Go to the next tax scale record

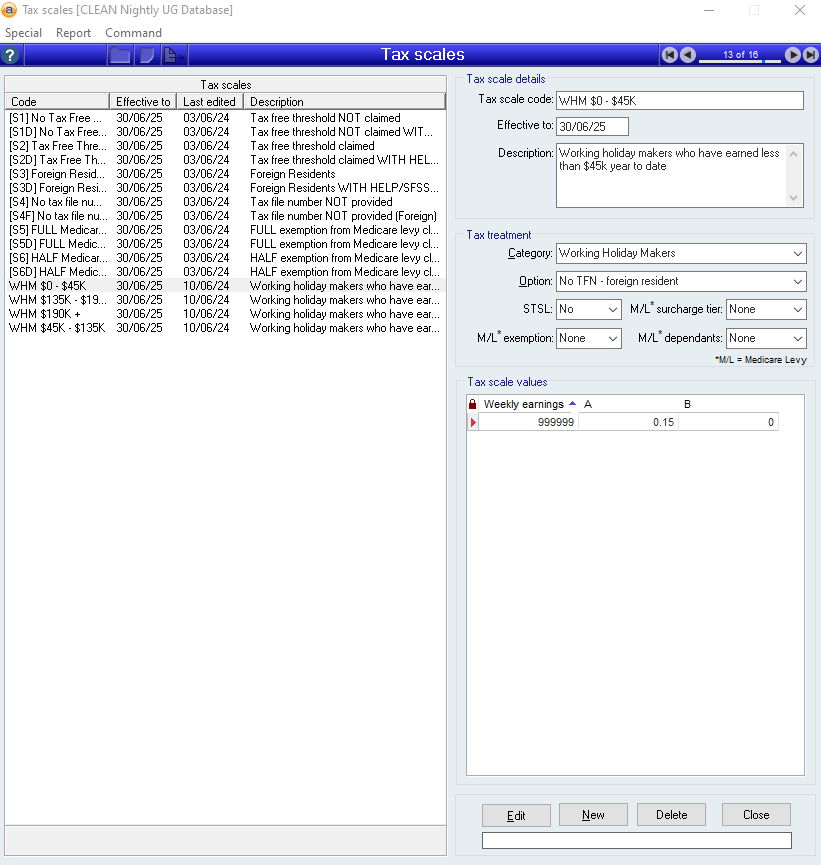(792, 55)
